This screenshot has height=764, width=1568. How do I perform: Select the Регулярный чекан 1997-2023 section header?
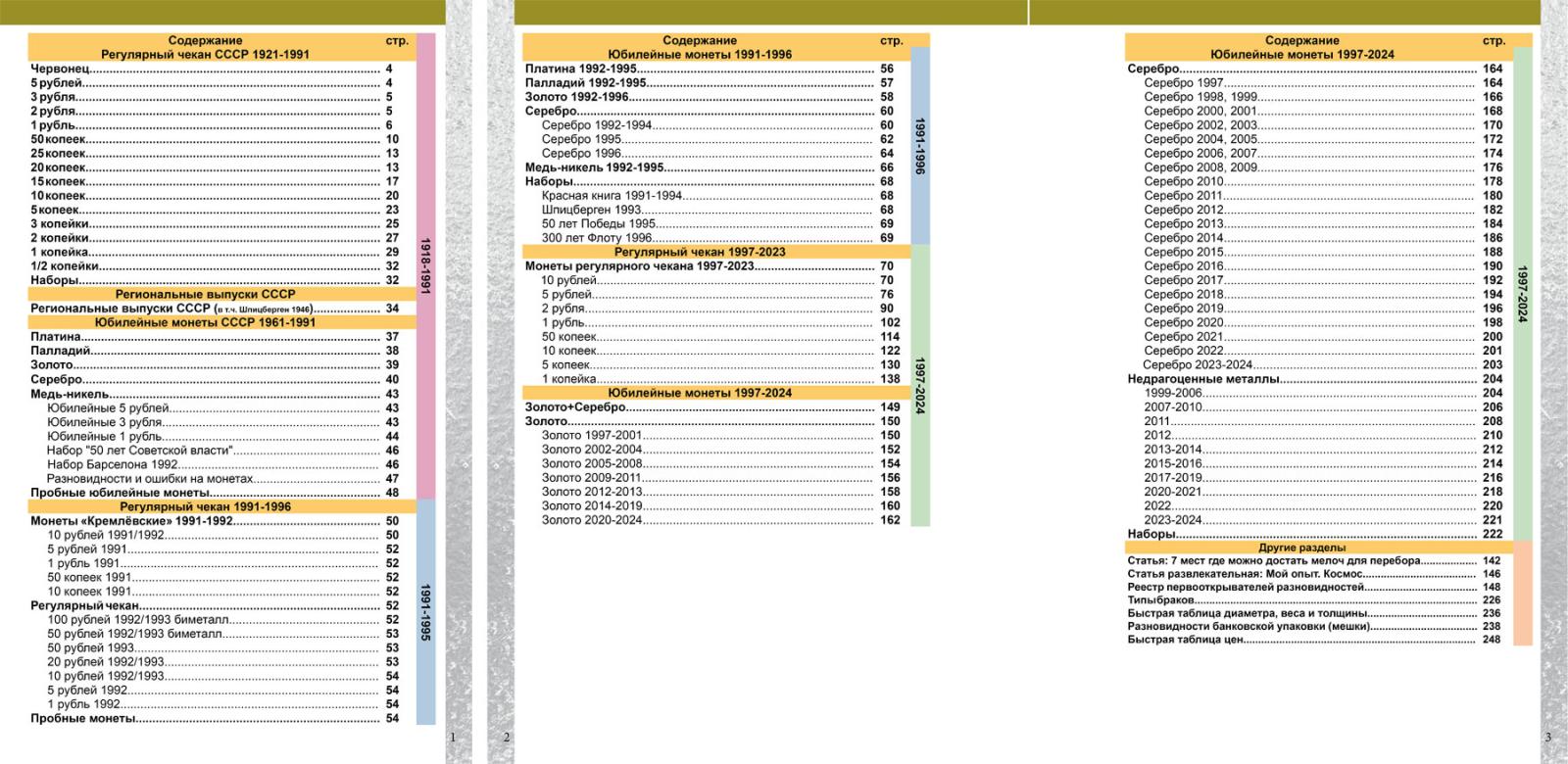[700, 252]
